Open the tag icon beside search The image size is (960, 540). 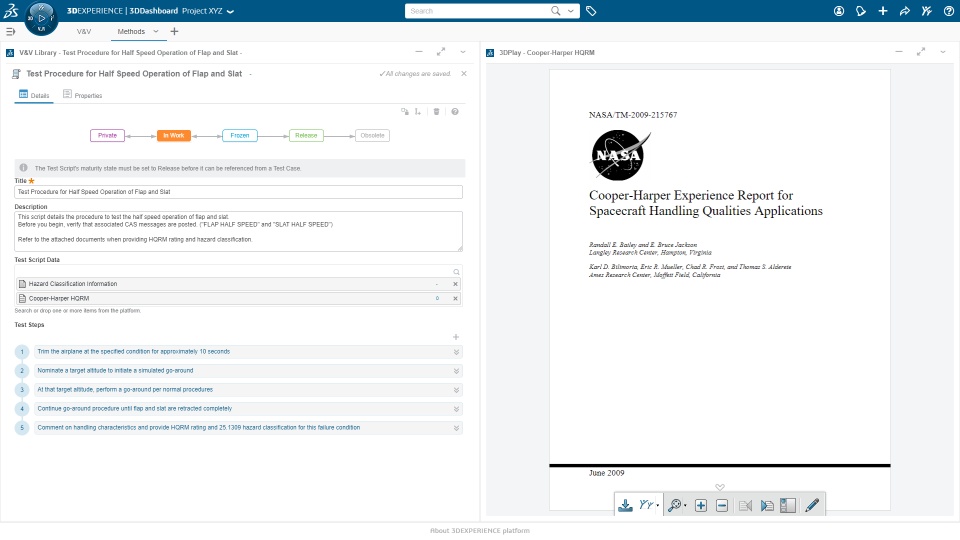[591, 10]
